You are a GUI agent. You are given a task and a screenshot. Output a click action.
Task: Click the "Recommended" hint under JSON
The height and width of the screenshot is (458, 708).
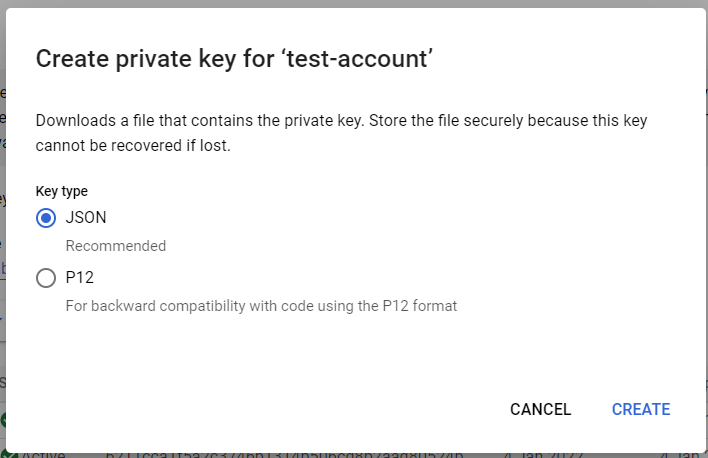[x=116, y=246]
